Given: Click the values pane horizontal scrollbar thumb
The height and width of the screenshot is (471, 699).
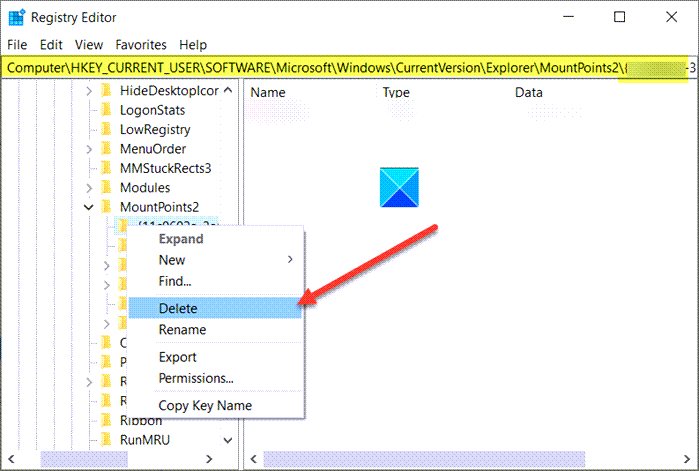Looking at the screenshot, I should (424, 459).
